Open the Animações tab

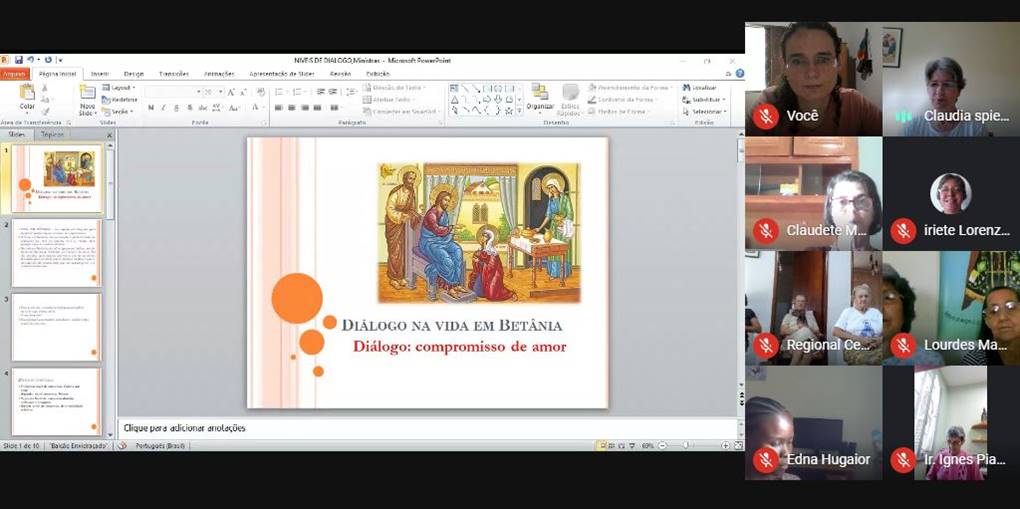tap(219, 74)
